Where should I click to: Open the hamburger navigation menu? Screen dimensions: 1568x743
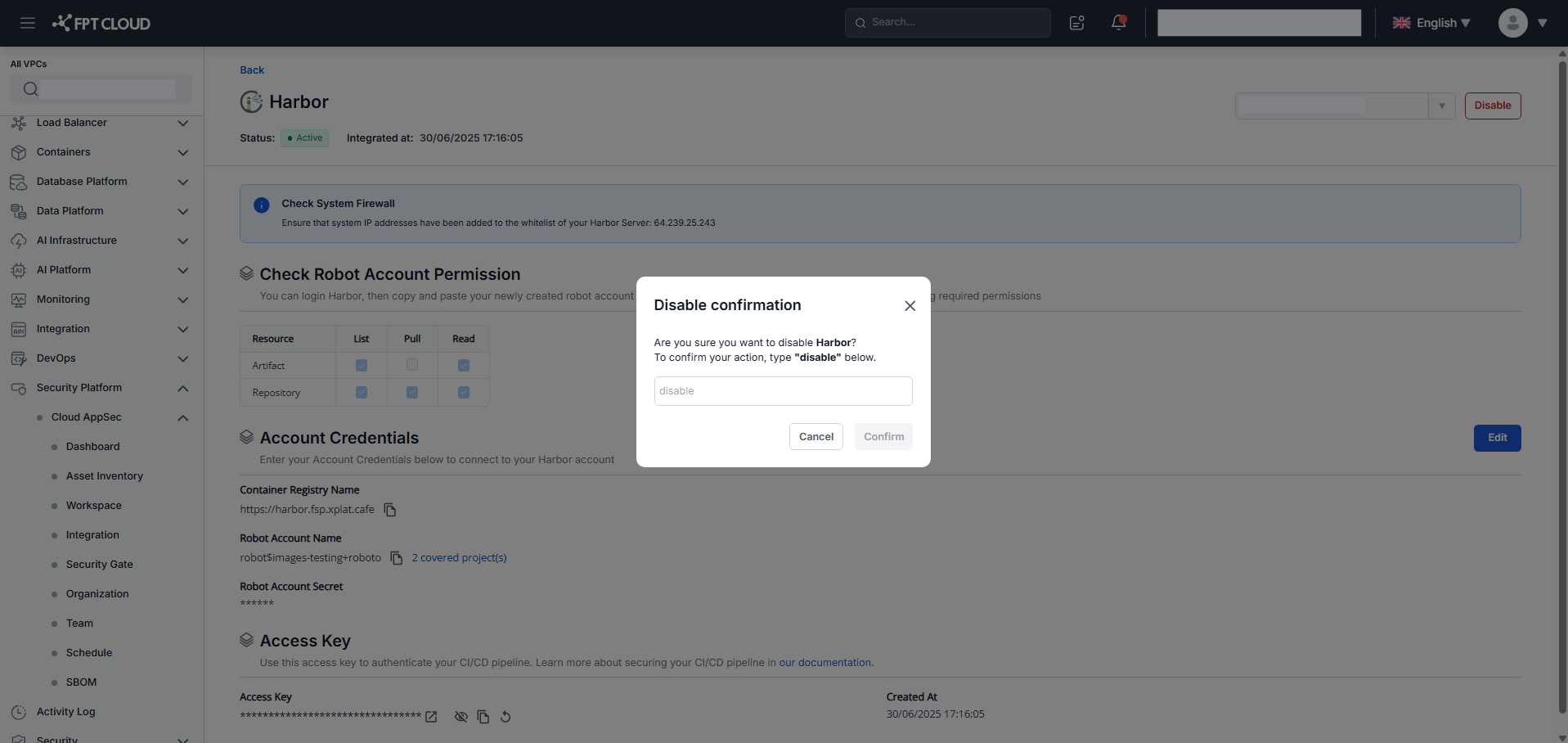click(28, 23)
